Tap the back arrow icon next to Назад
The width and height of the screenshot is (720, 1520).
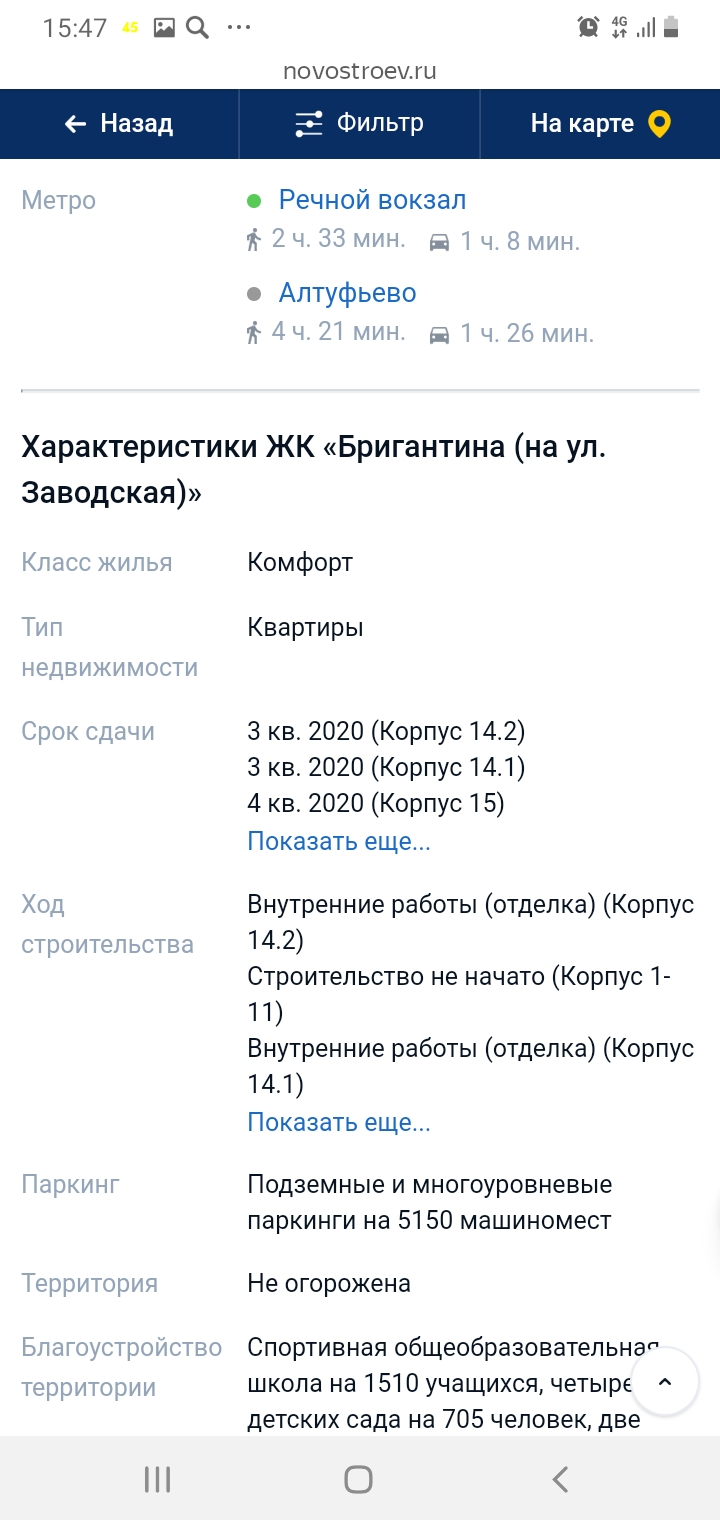pos(75,124)
